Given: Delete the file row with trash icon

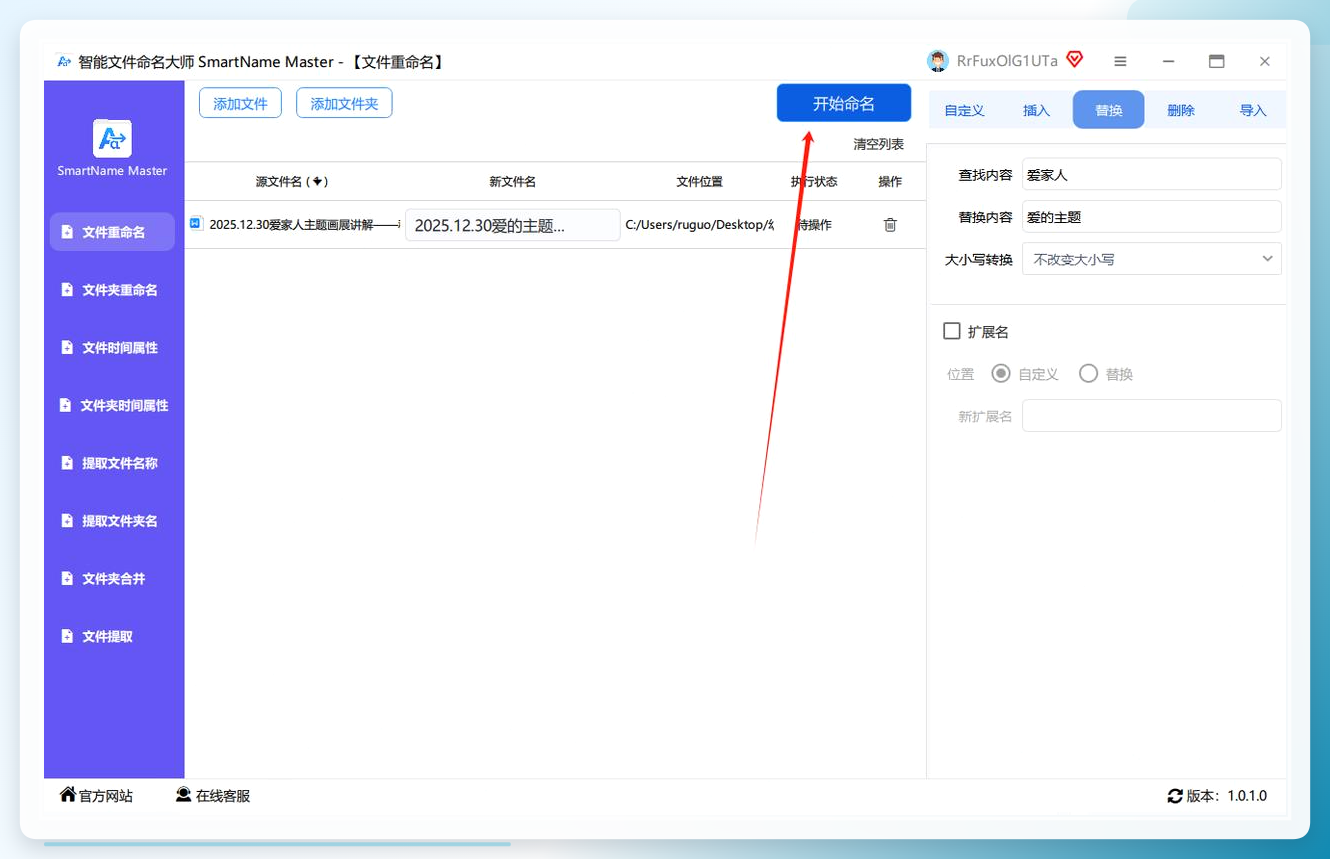Looking at the screenshot, I should point(890,225).
